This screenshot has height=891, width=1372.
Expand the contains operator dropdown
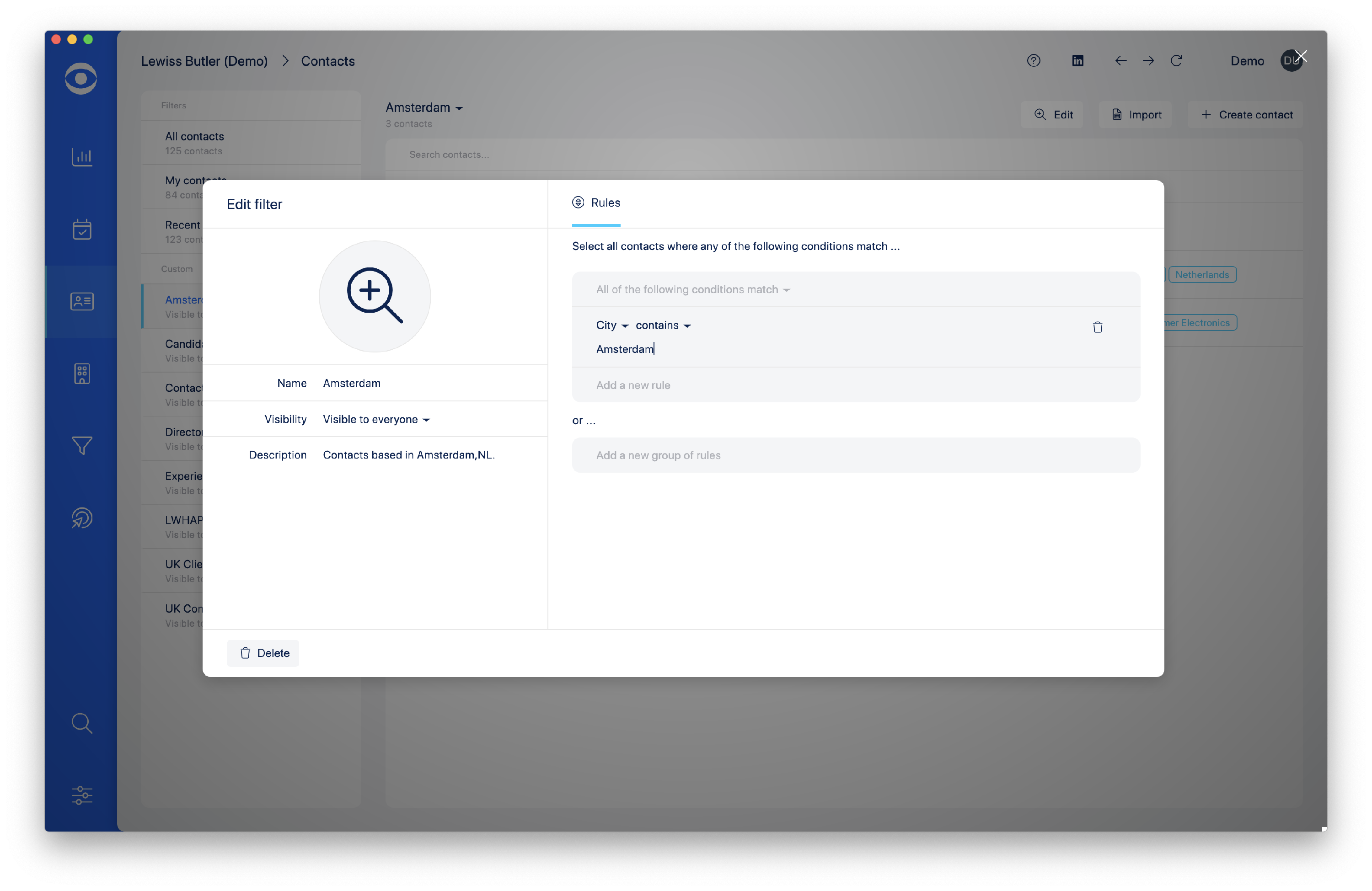click(662, 325)
